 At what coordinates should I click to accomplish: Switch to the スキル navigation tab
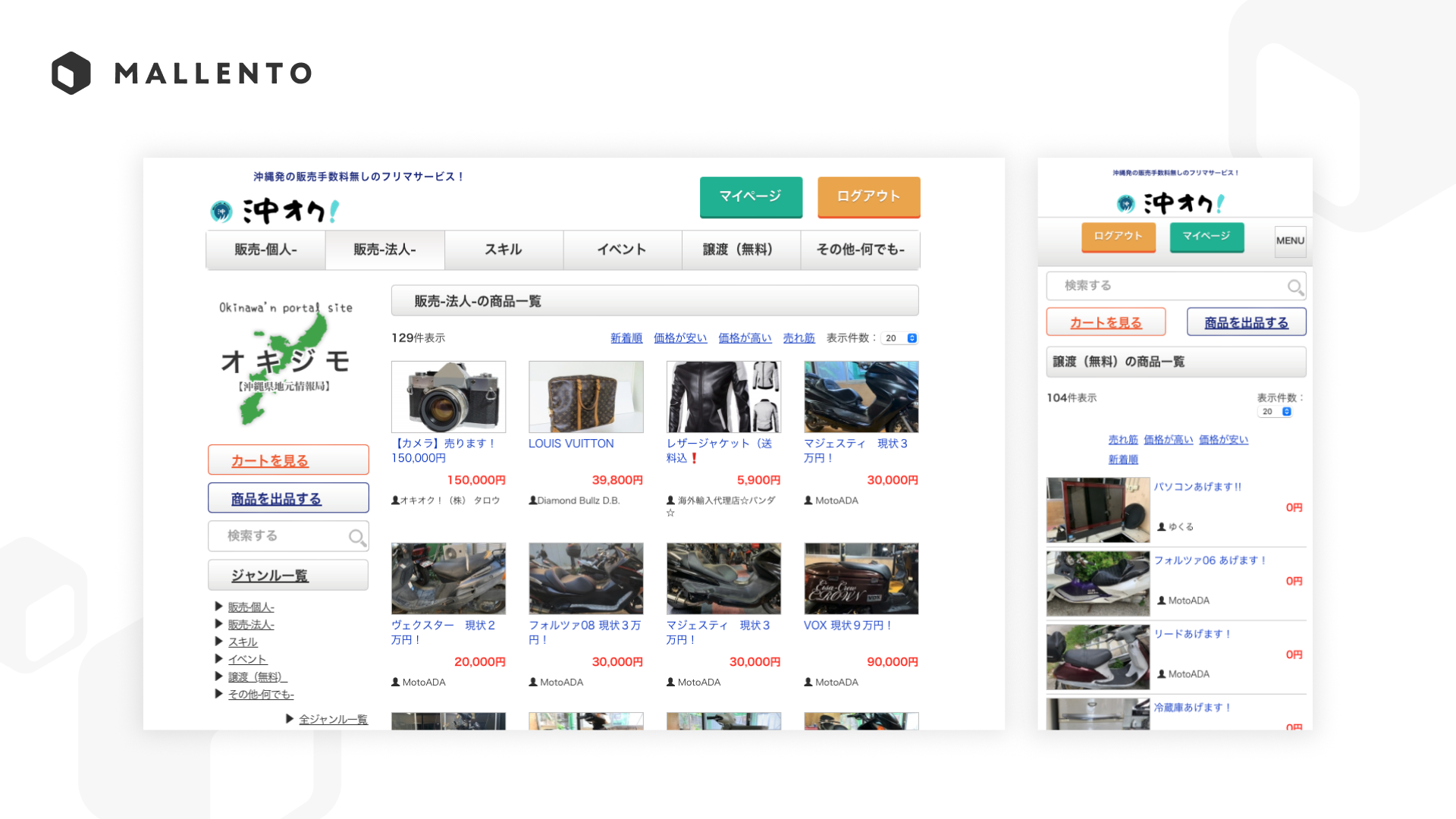(x=504, y=249)
